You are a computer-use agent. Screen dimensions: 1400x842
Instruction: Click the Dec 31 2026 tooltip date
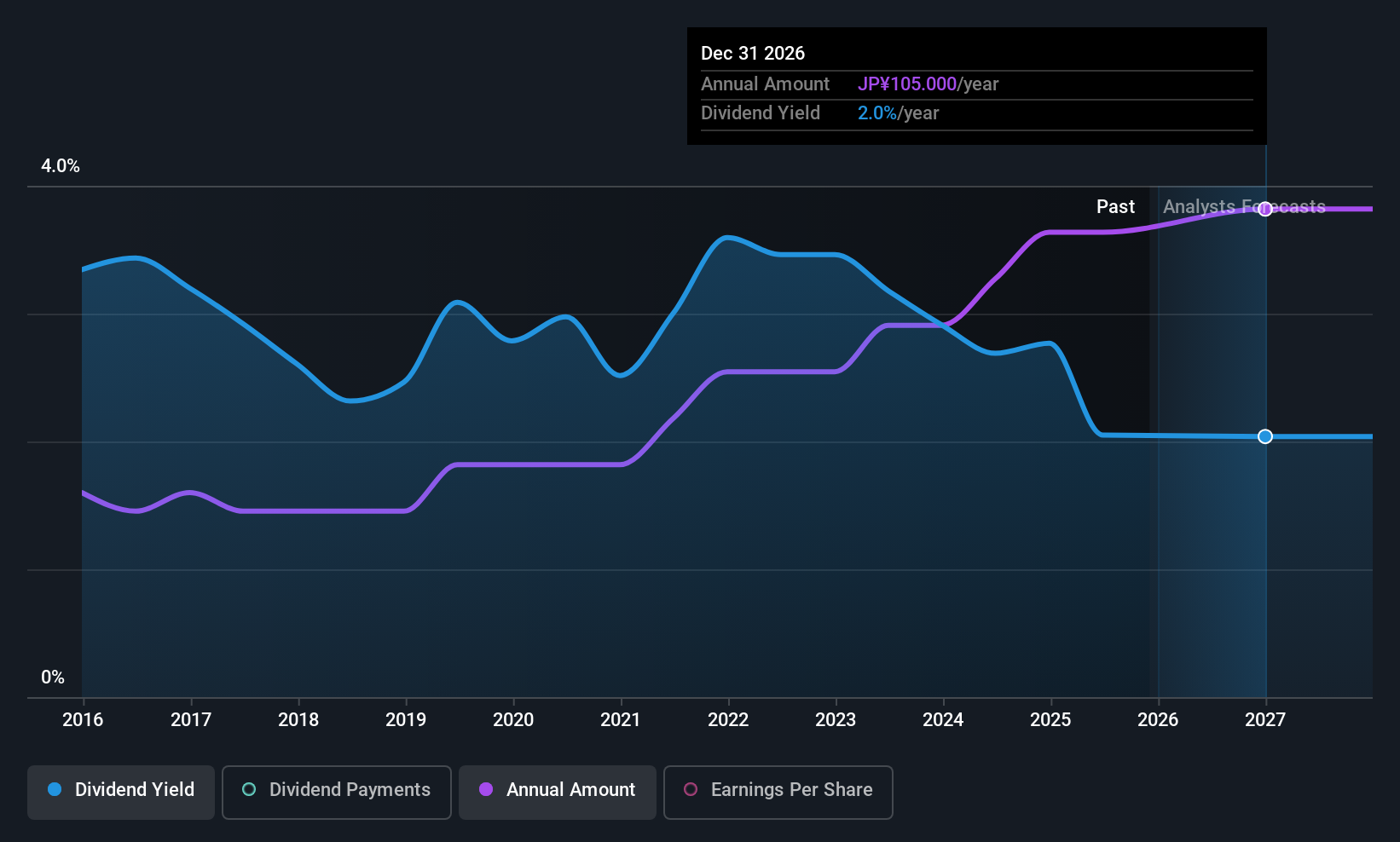pyautogui.click(x=753, y=54)
